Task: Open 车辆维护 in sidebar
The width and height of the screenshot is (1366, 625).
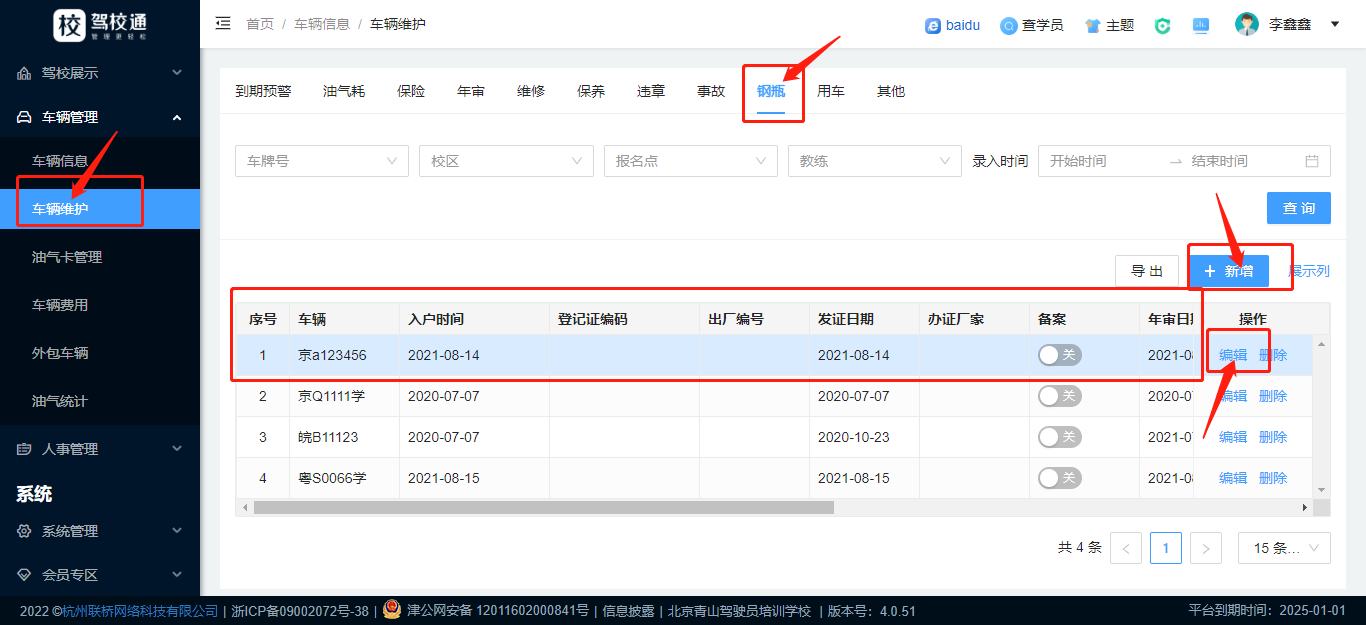Action: coord(100,209)
